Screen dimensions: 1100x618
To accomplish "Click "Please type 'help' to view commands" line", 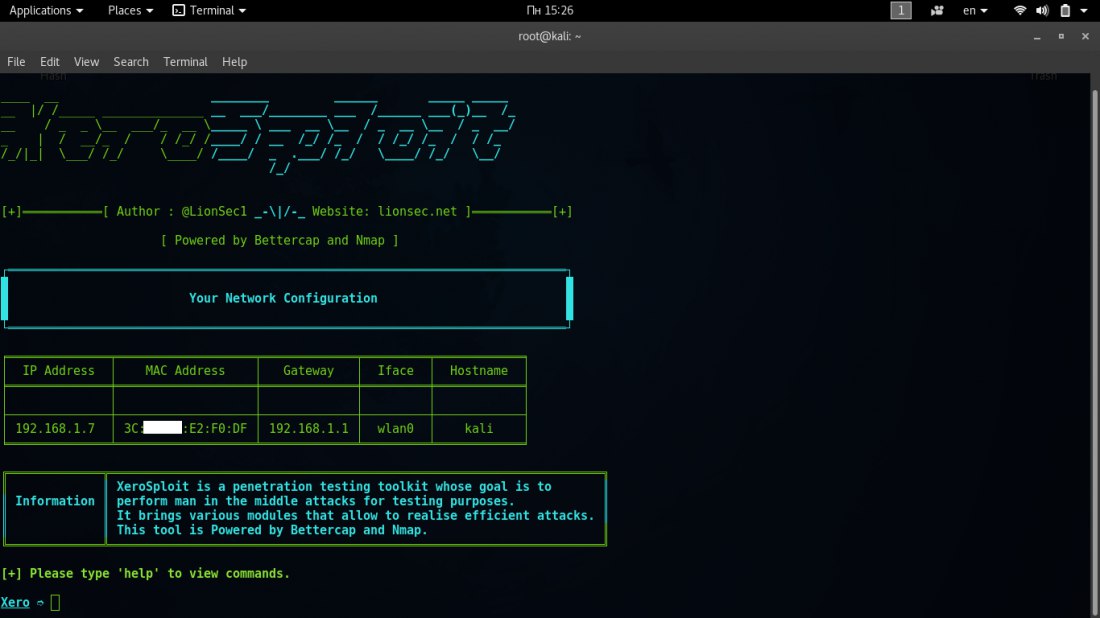I will 145,574.
